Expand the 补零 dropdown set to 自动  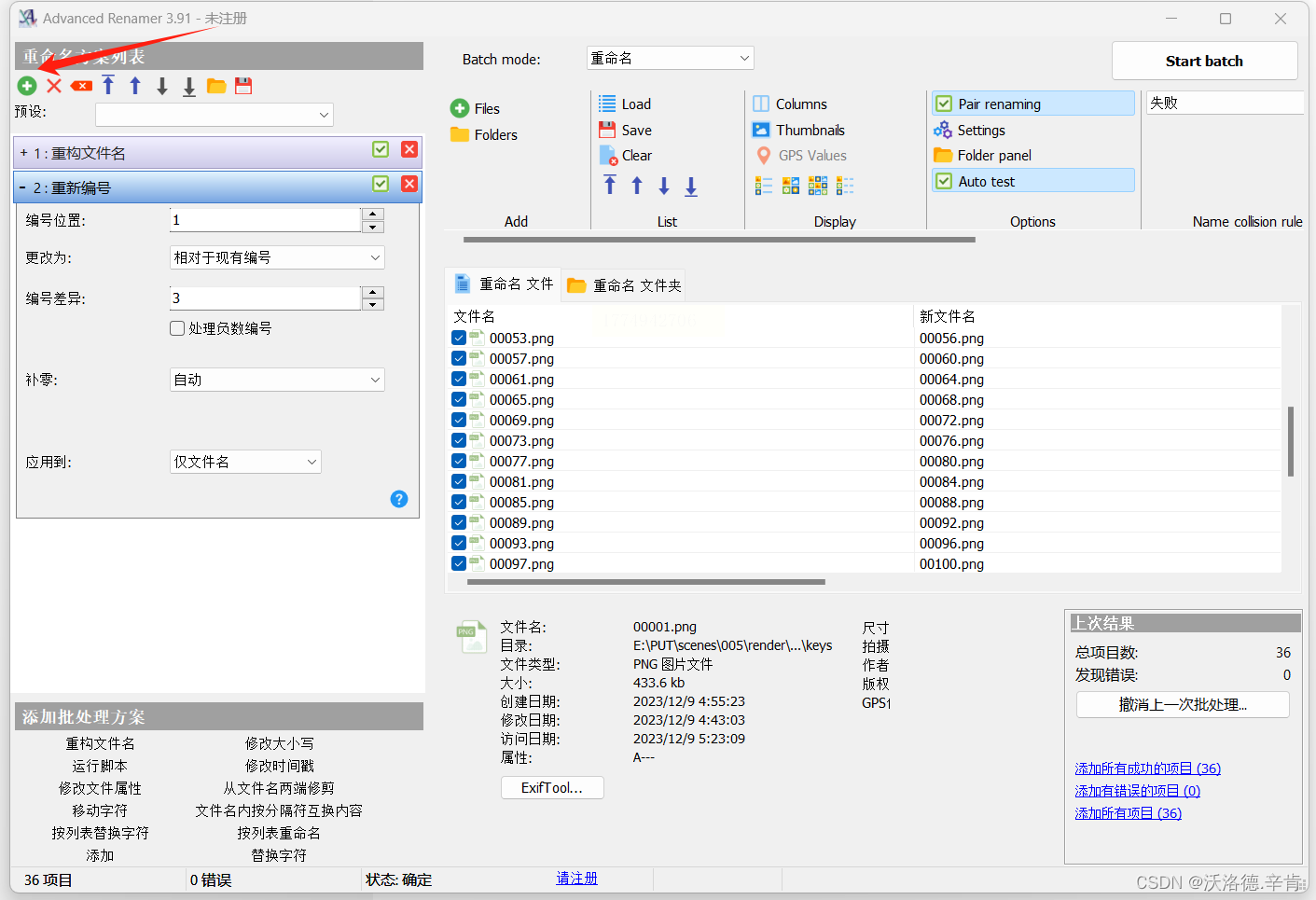[x=277, y=380]
